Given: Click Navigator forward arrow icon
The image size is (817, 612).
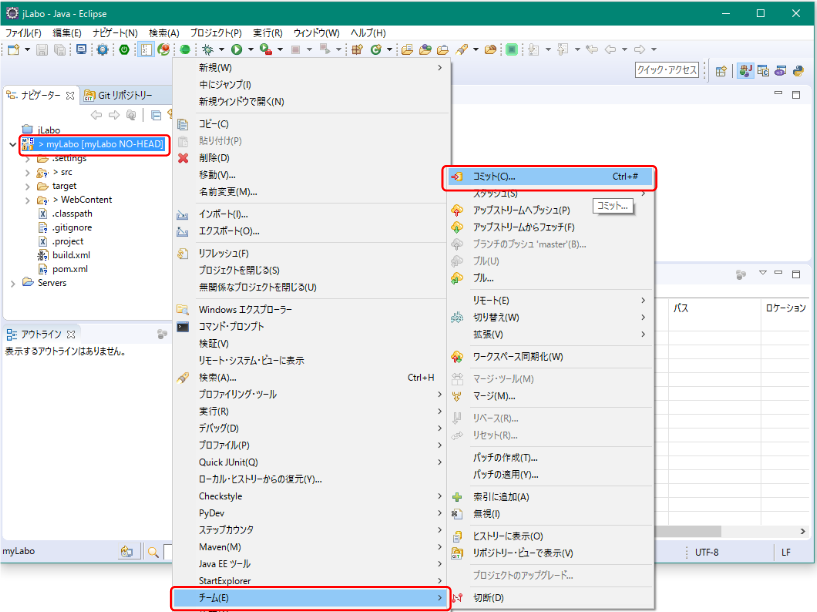Looking at the screenshot, I should tap(114, 115).
